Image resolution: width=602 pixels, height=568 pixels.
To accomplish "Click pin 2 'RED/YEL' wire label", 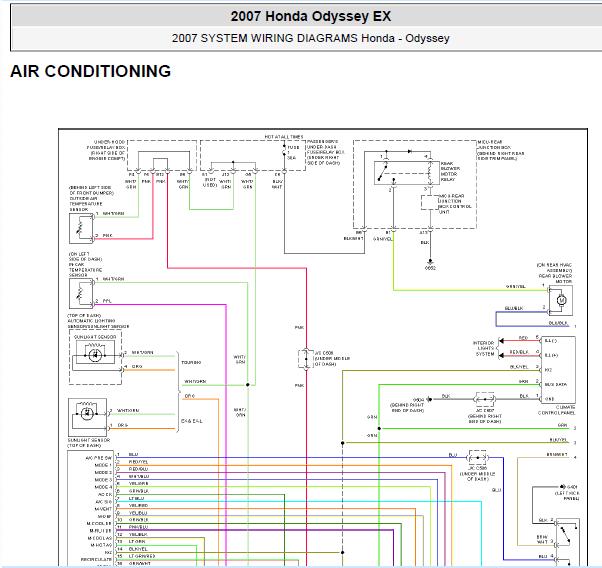I will tap(139, 462).
